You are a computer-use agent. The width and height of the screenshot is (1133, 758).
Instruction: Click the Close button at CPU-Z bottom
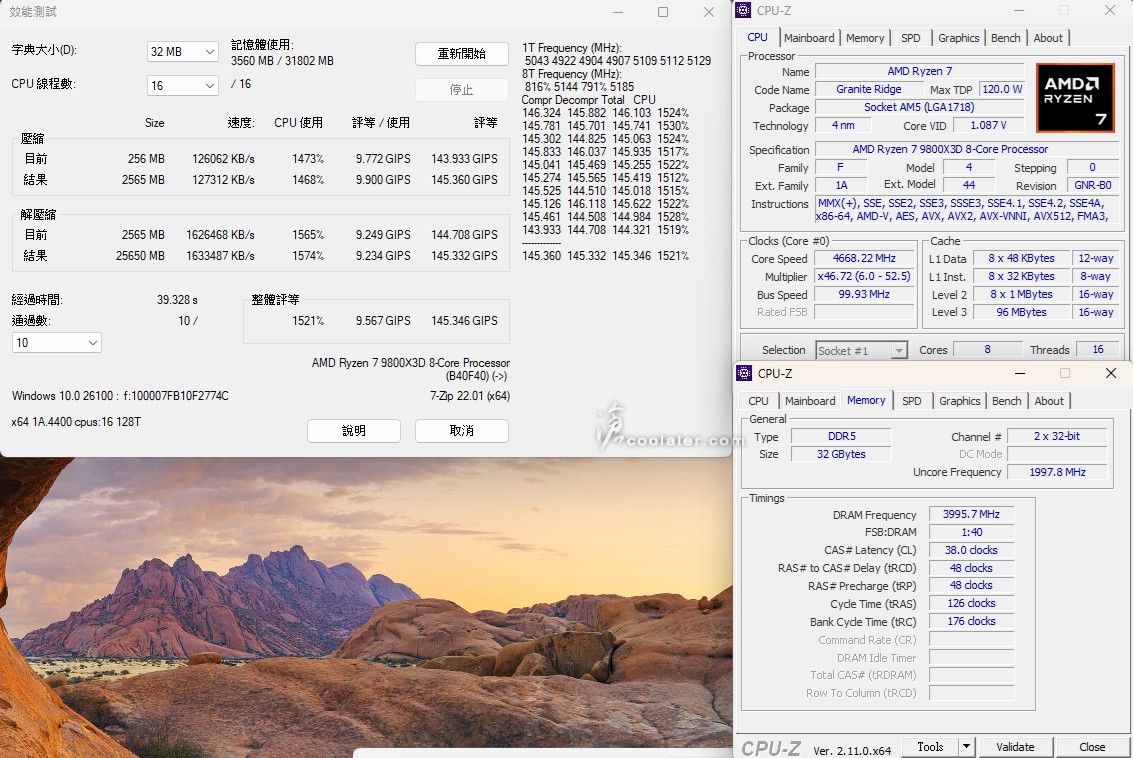point(1092,746)
